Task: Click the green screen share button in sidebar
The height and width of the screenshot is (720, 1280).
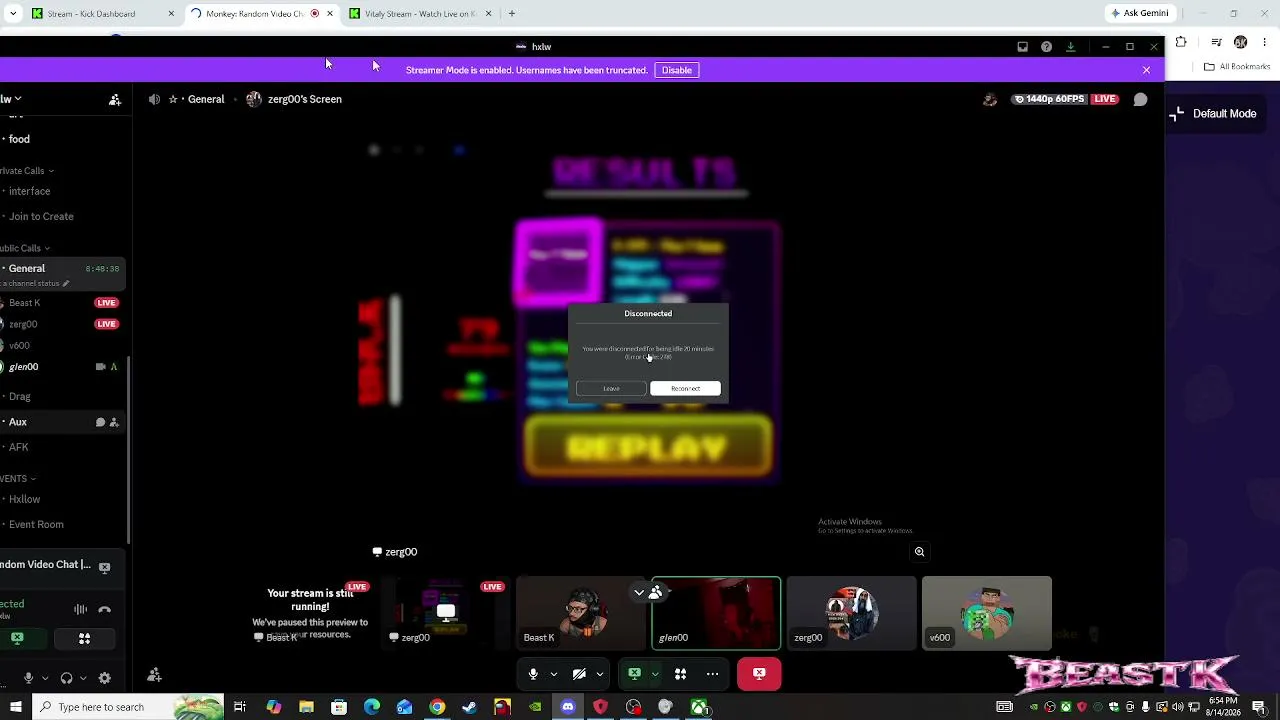Action: pos(17,638)
